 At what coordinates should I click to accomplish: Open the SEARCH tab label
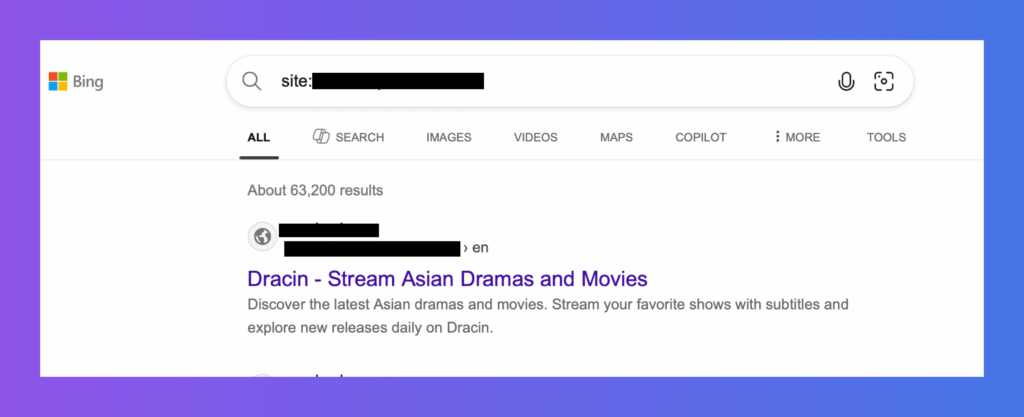(359, 137)
